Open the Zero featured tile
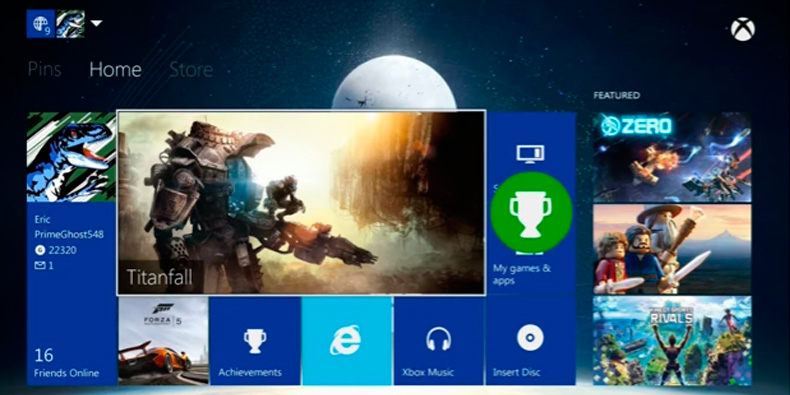 pos(672,157)
